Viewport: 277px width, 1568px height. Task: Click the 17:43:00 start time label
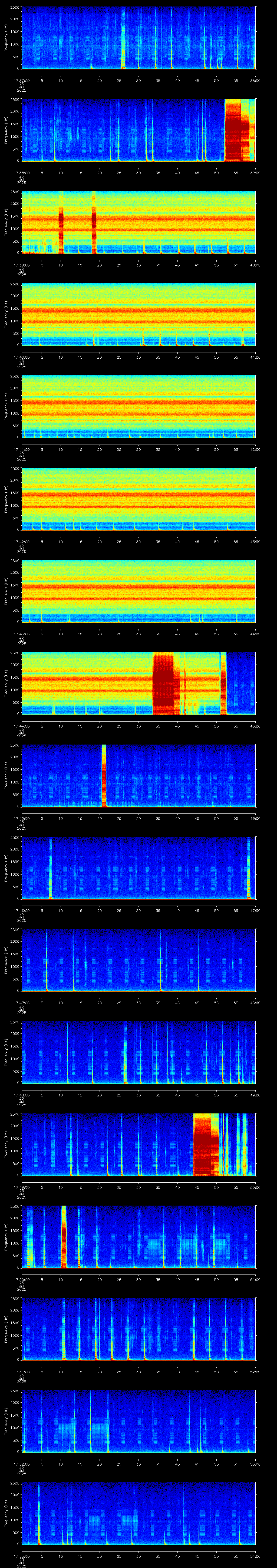coord(21,634)
